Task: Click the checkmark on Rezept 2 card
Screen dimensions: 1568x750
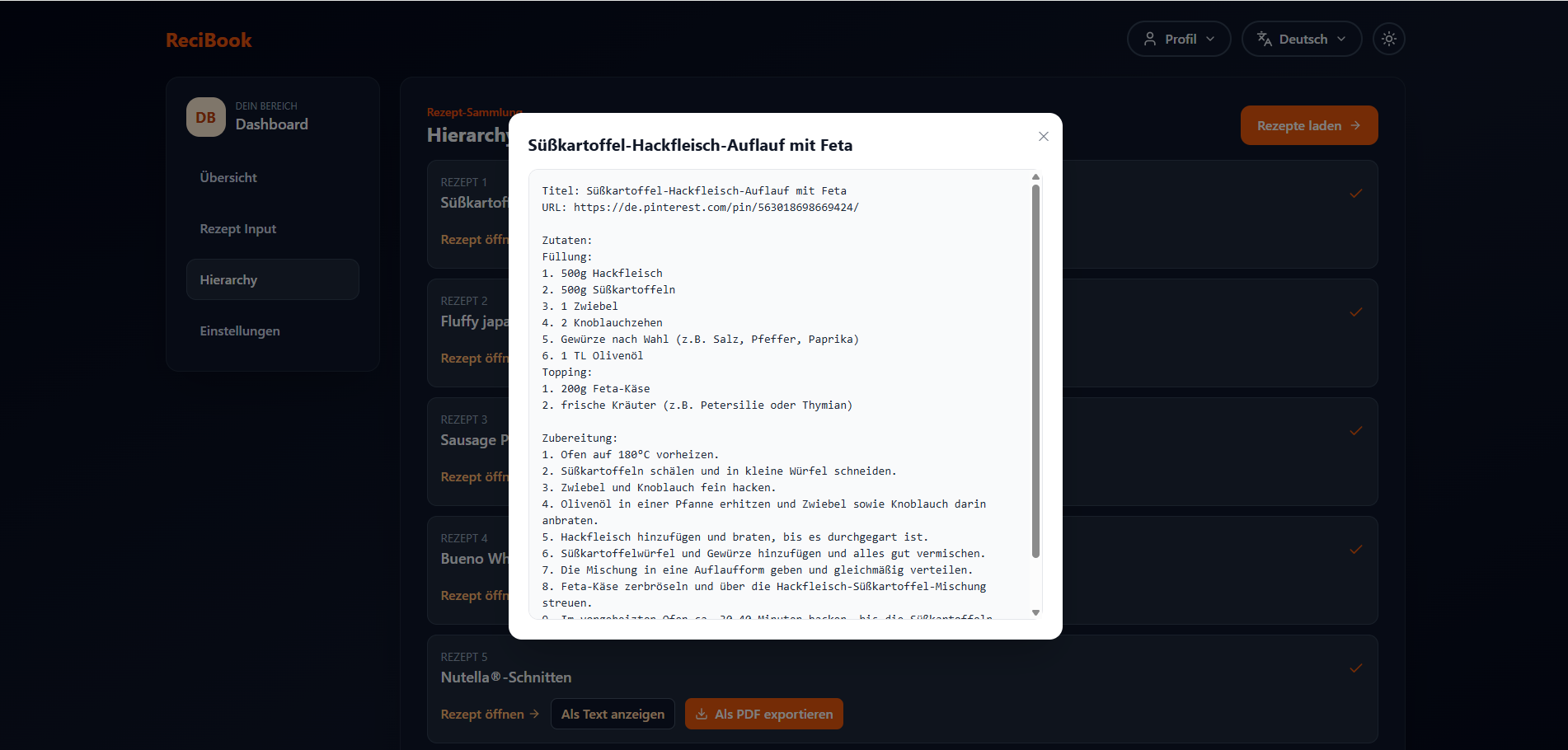Action: [1355, 312]
